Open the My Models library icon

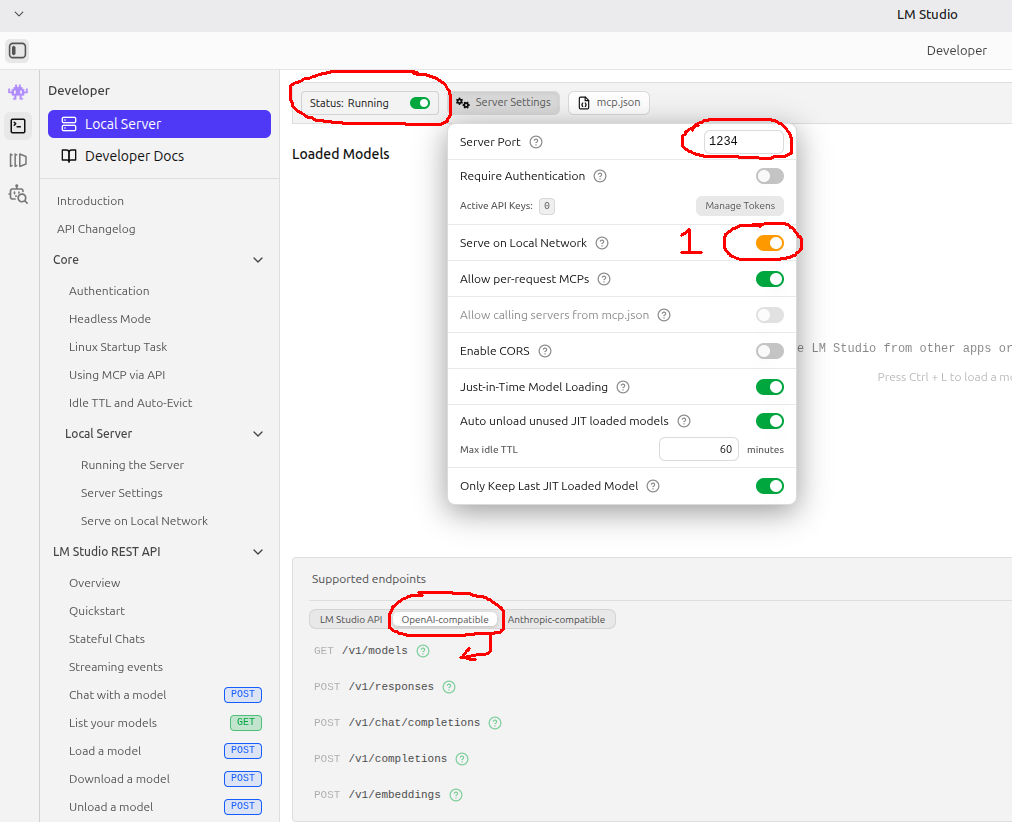click(18, 160)
